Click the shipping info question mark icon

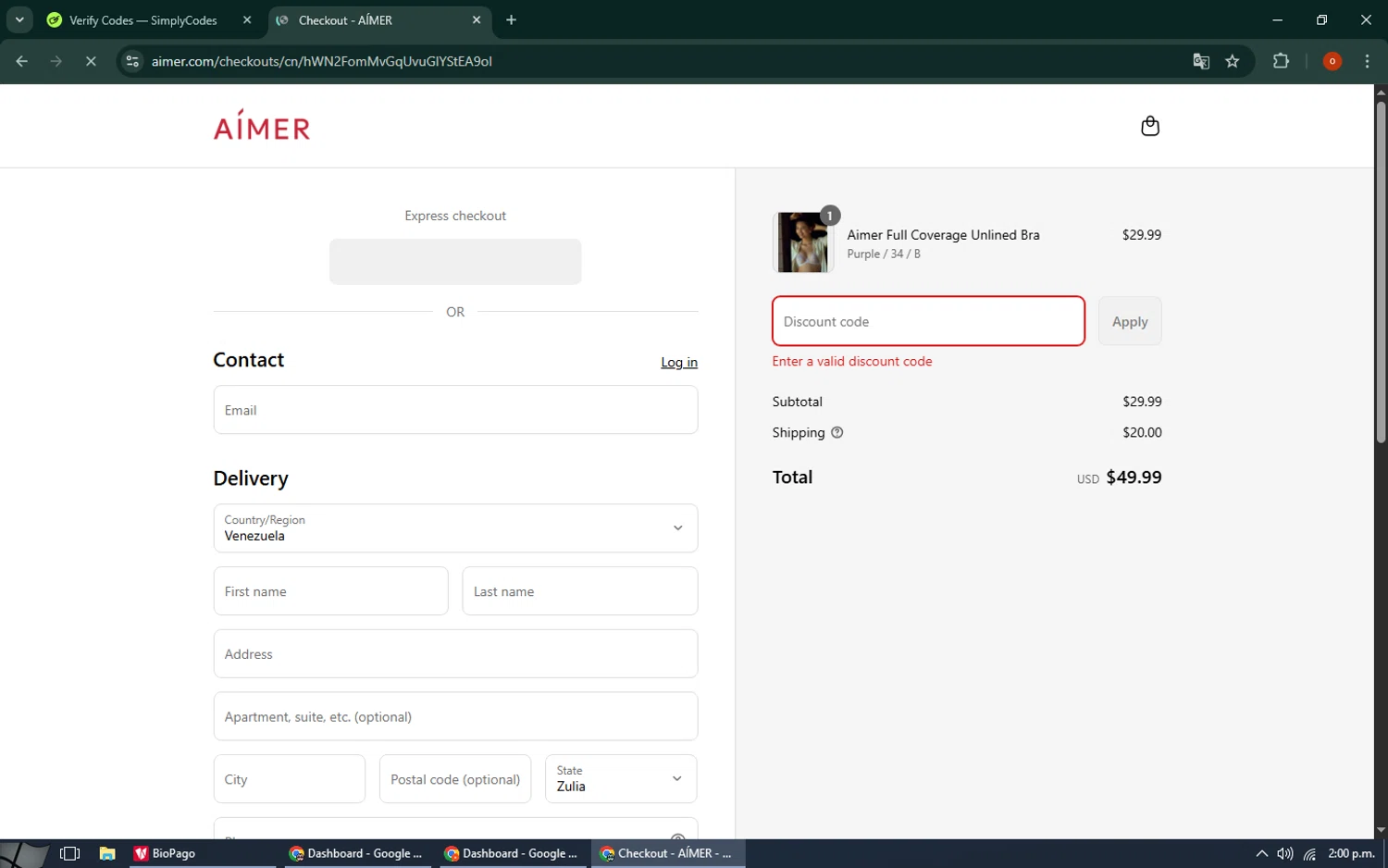point(837,432)
